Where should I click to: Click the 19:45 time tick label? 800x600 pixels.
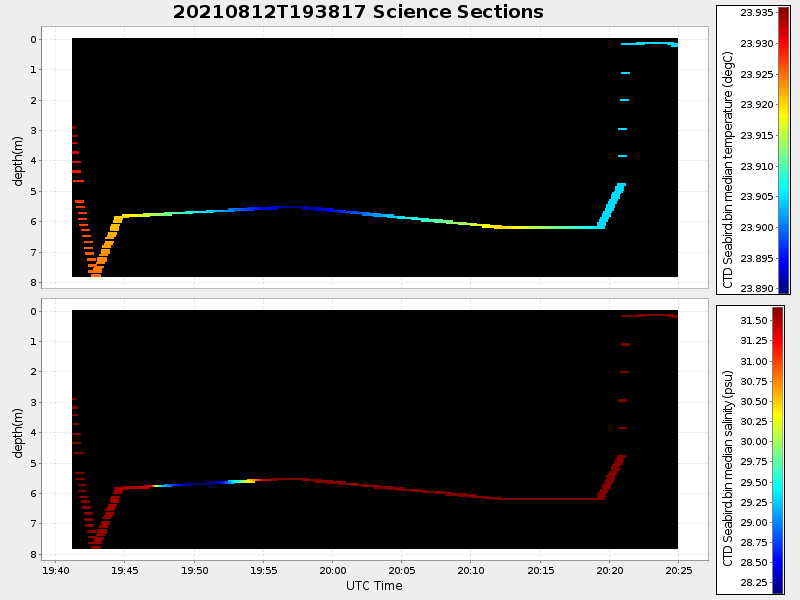click(x=125, y=570)
